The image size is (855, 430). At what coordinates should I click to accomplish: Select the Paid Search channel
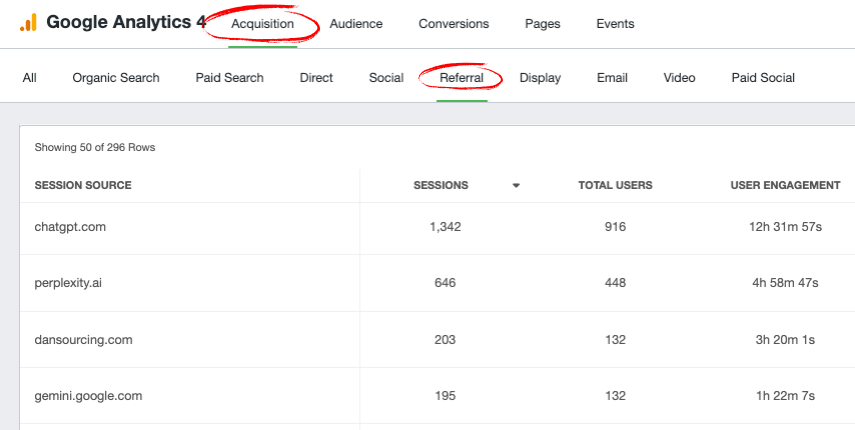[x=230, y=78]
